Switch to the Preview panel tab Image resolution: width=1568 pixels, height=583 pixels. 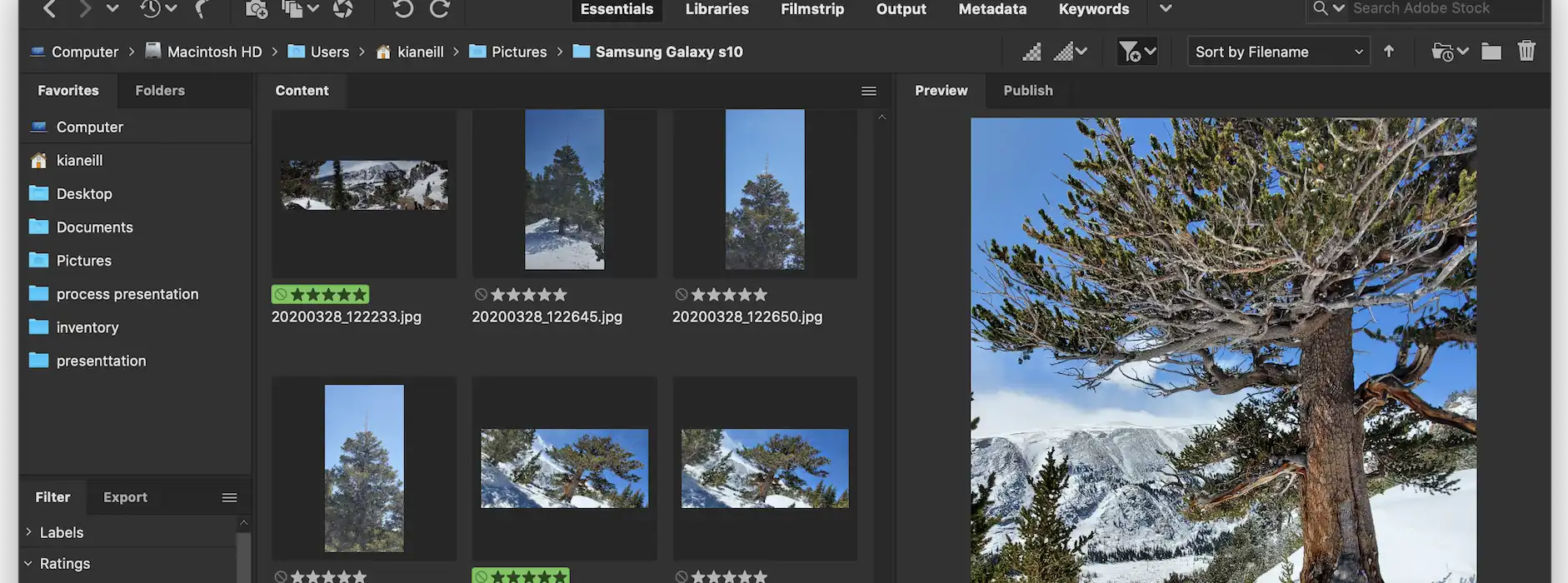coord(941,91)
